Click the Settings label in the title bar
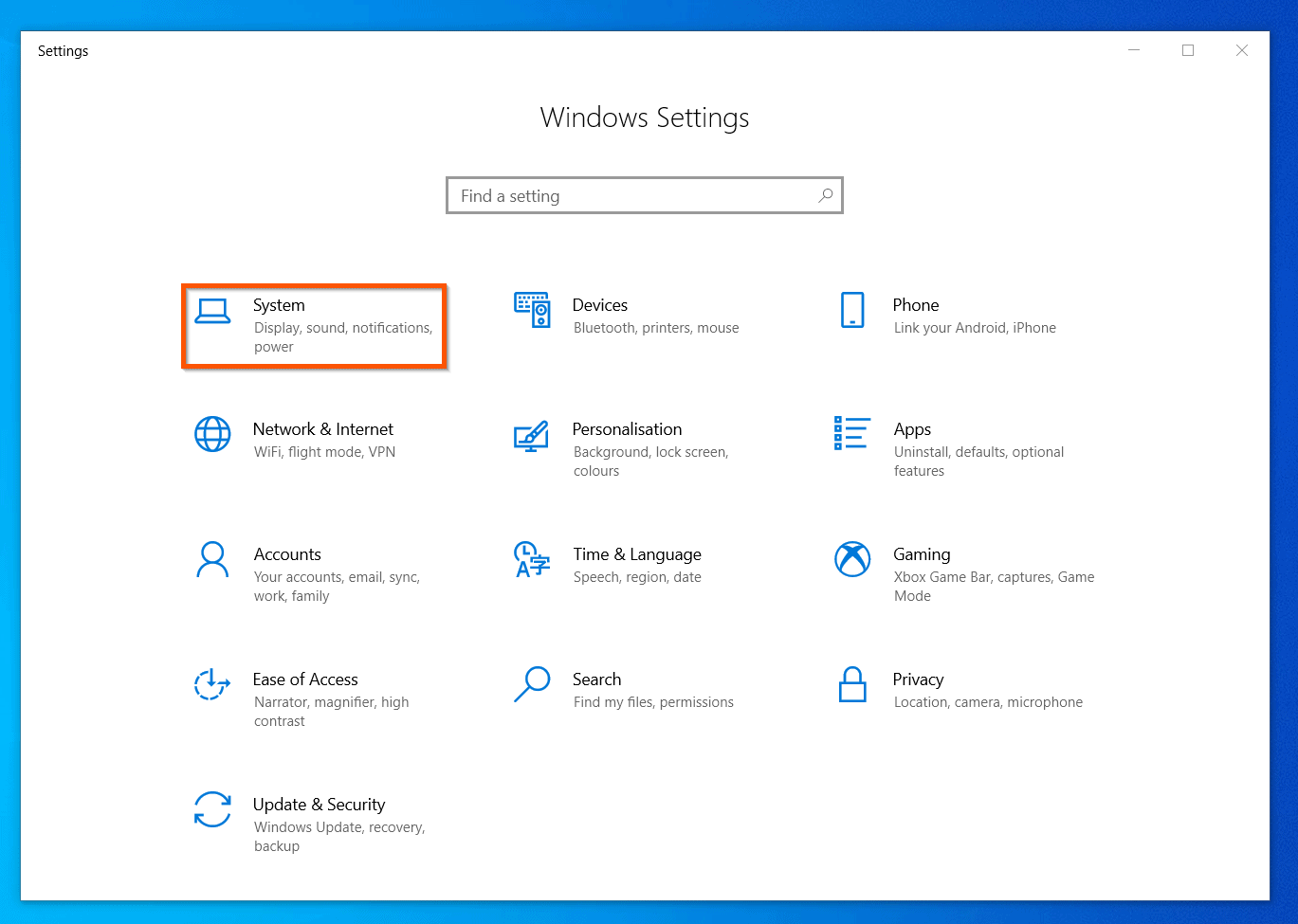The height and width of the screenshot is (924, 1298). point(63,50)
